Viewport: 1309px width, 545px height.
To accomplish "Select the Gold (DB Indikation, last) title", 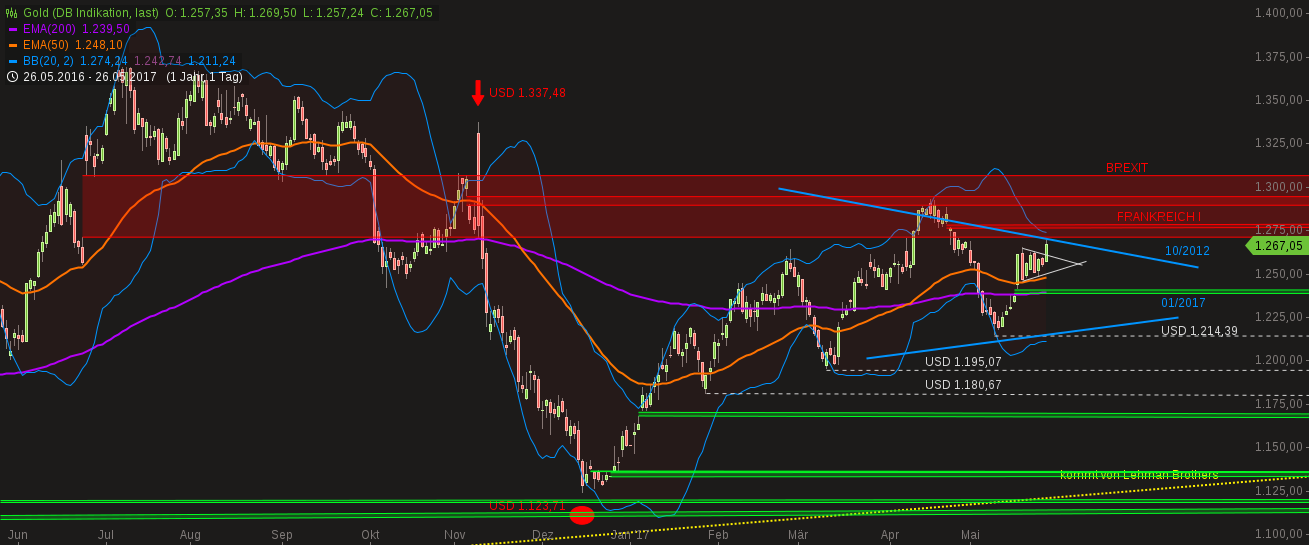I will click(91, 13).
